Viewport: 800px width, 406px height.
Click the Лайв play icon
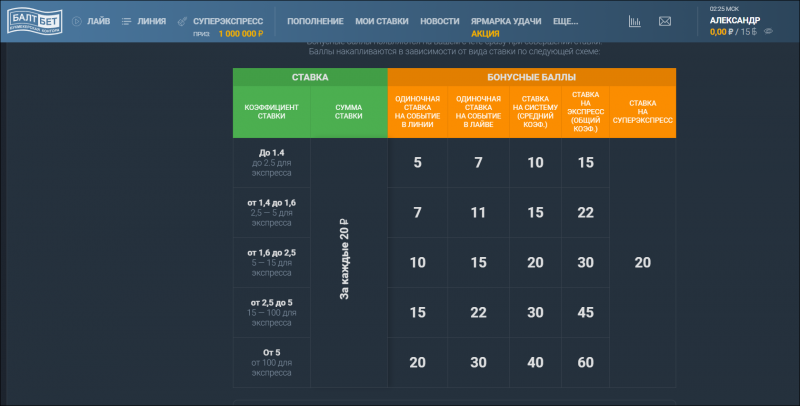pyautogui.click(x=77, y=21)
